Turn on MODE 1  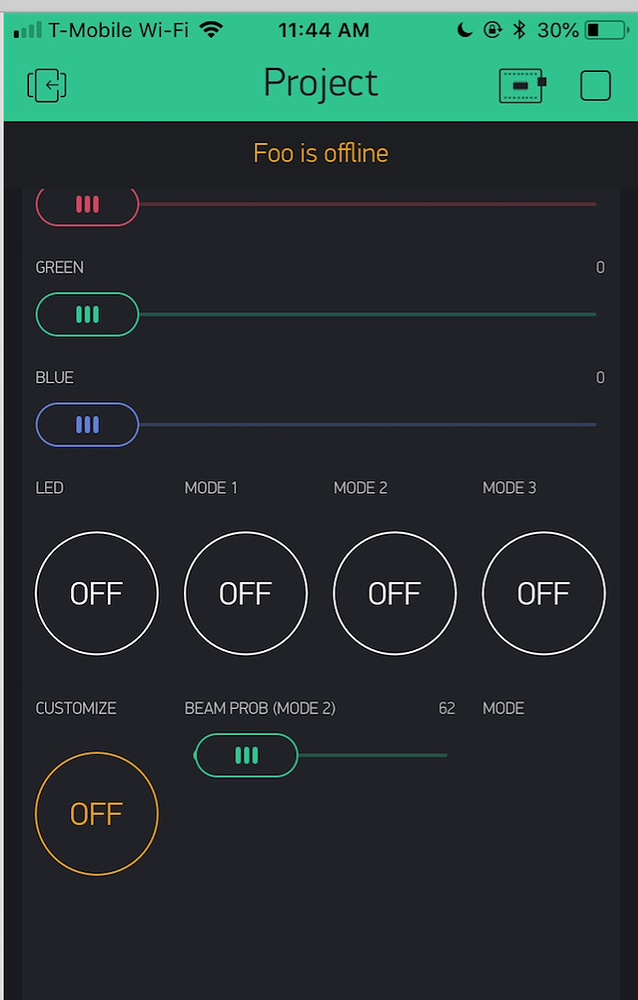[x=245, y=593]
